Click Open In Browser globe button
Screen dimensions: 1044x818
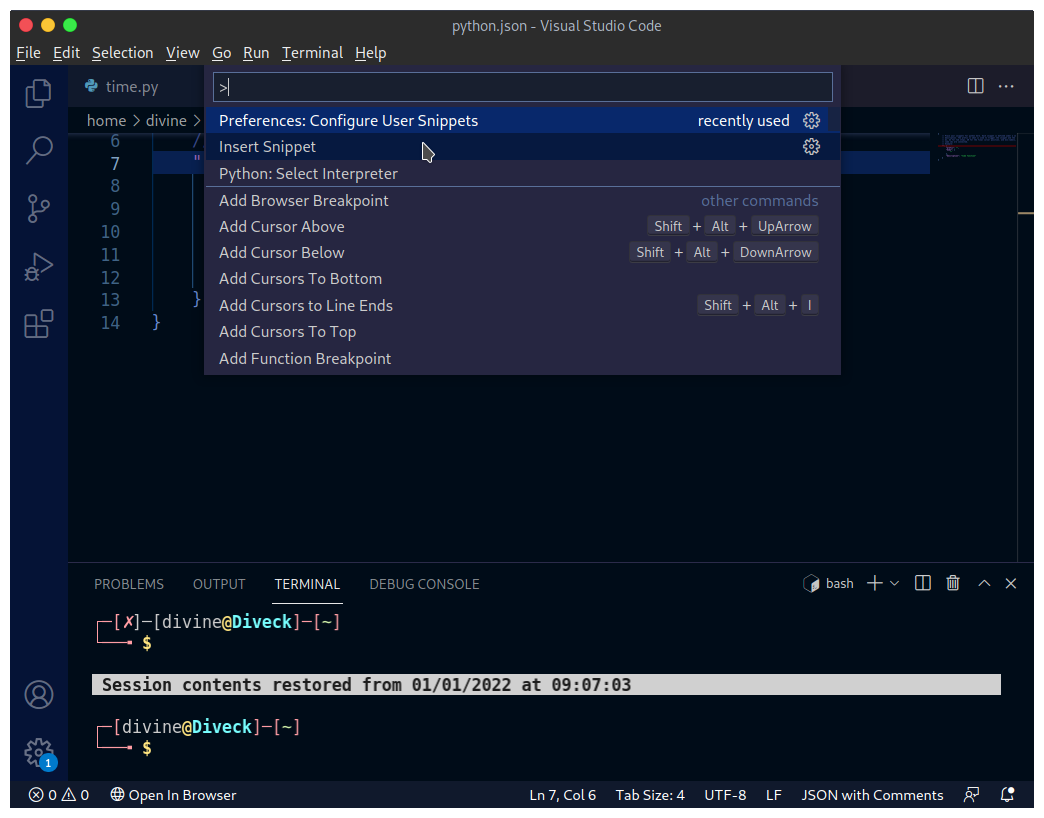[173, 795]
